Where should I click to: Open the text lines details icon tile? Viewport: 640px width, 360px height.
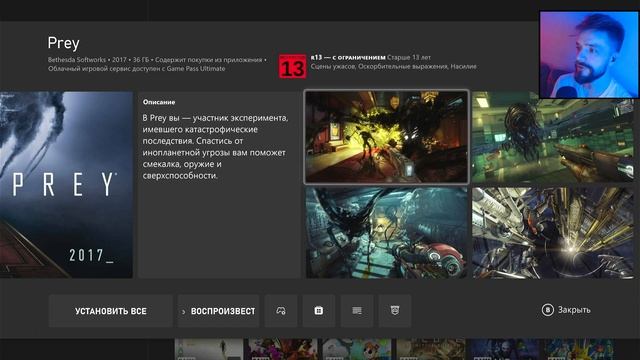[x=357, y=311]
